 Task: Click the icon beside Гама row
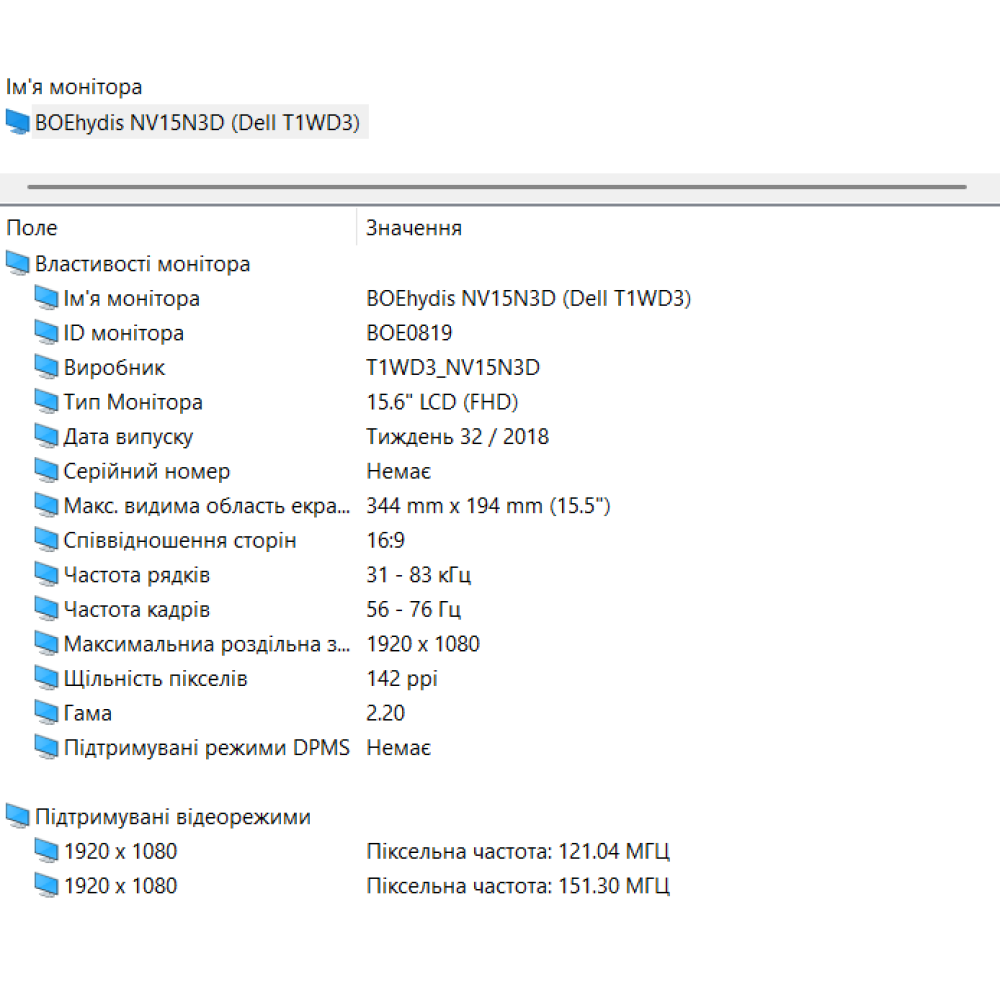tap(46, 713)
